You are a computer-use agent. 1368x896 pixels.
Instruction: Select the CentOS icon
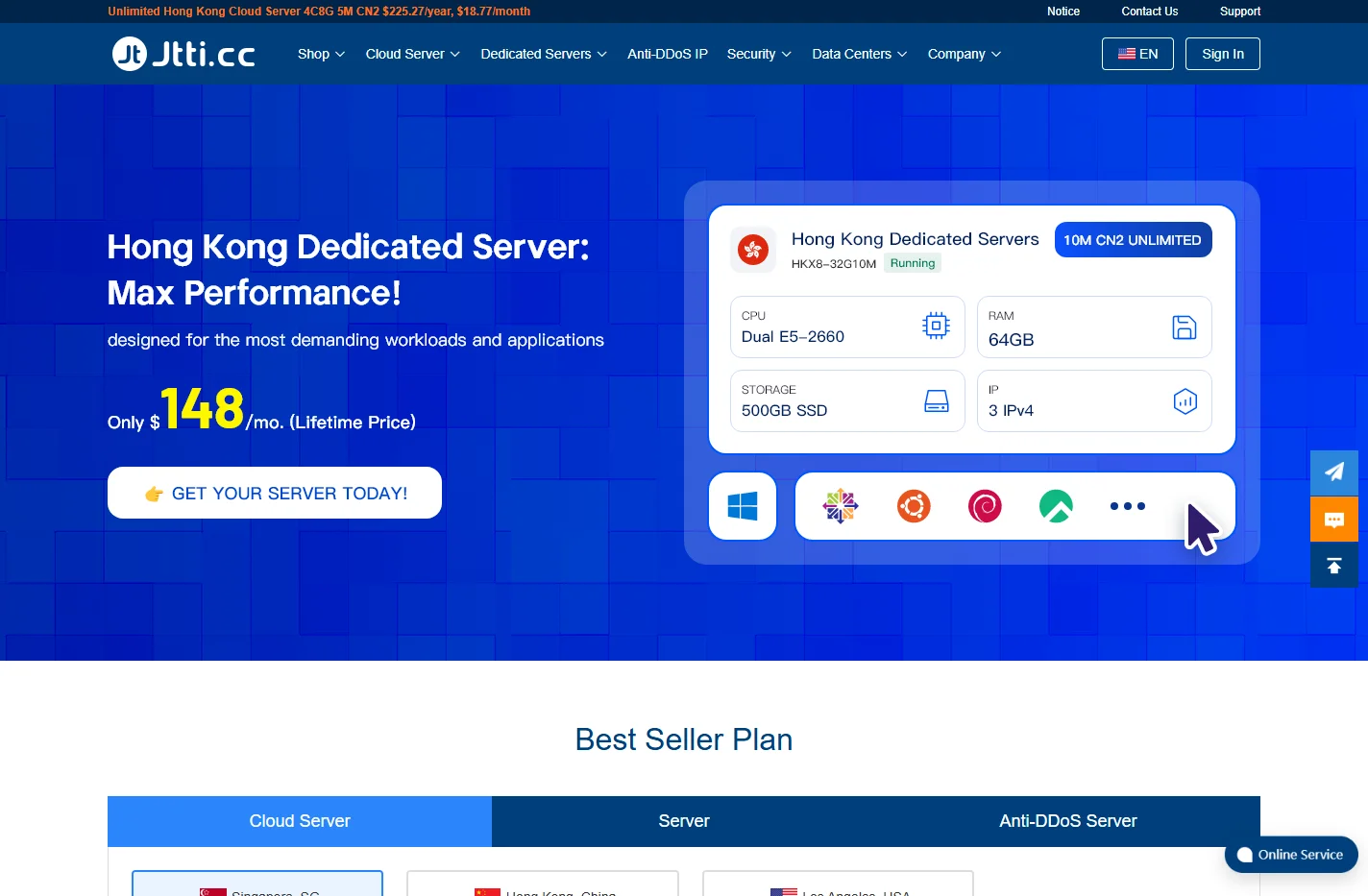tap(841, 506)
